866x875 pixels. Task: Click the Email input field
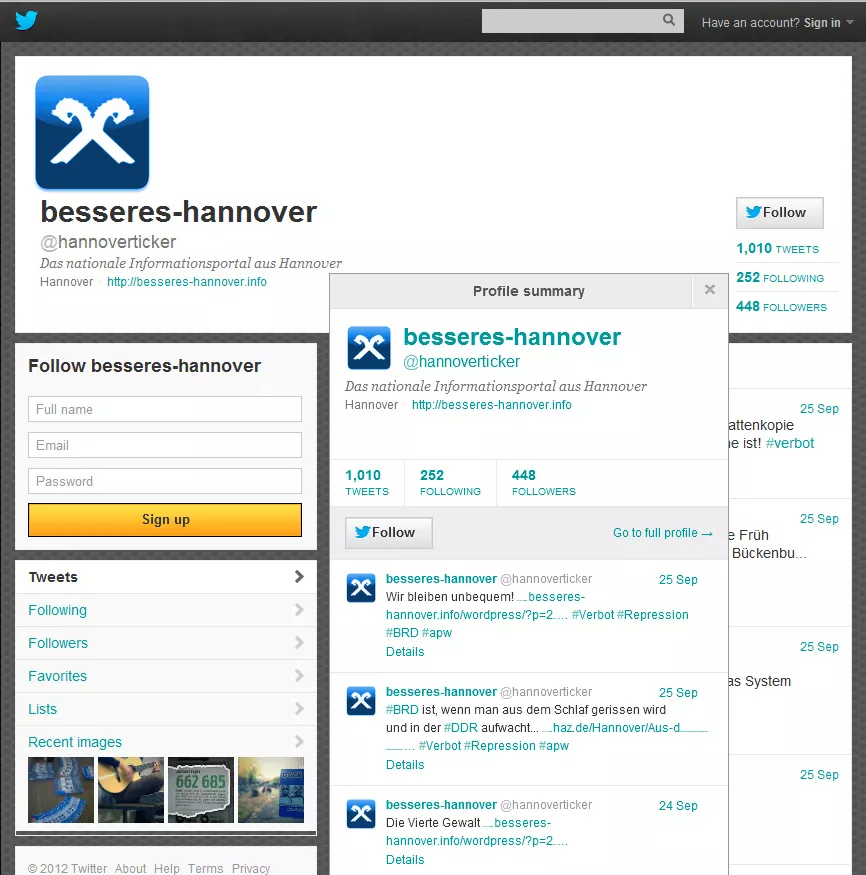[165, 445]
